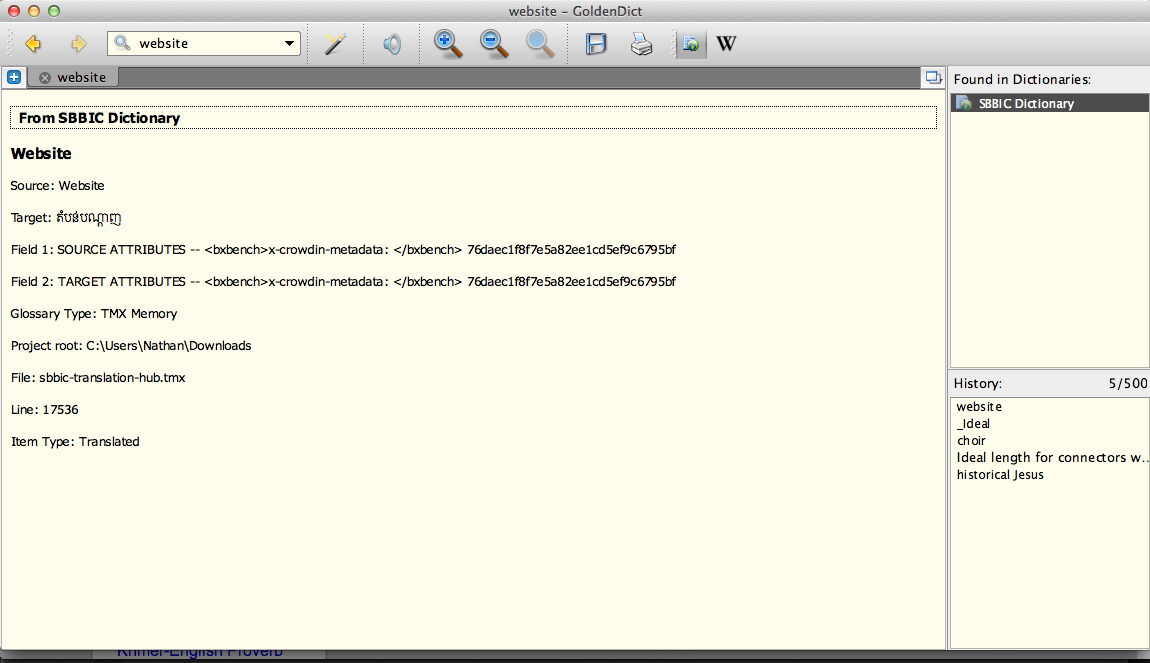Save the current article

click(596, 43)
